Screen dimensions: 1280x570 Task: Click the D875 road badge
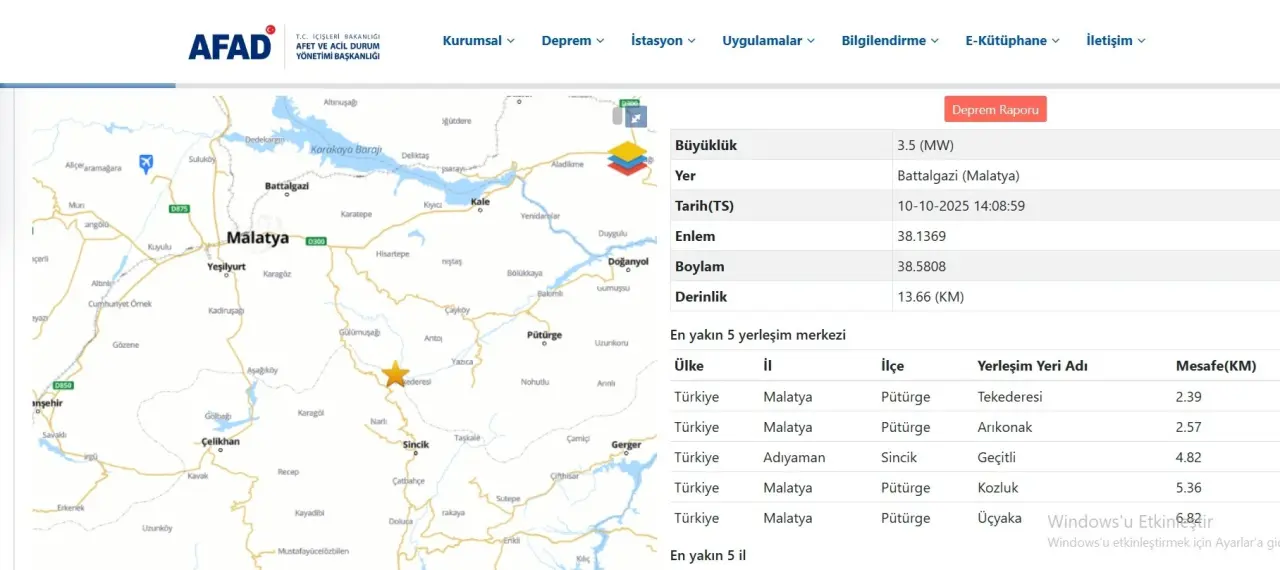(179, 208)
